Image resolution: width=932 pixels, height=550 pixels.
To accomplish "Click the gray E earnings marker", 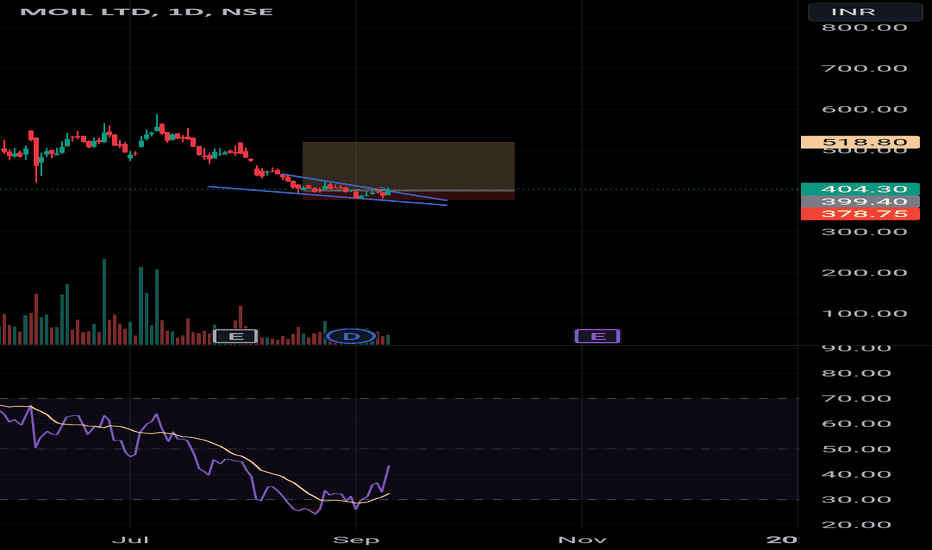I will 235,337.
